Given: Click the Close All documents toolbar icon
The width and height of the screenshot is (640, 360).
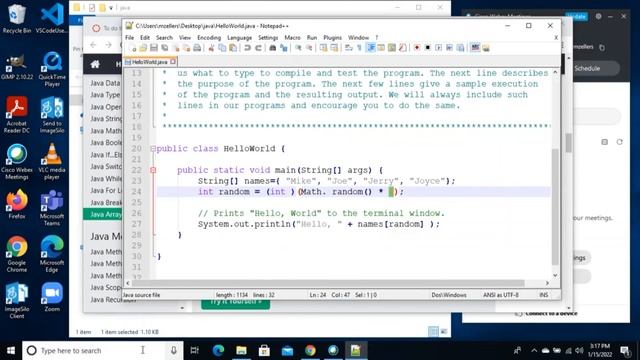Looking at the screenshot, I should coord(186,48).
